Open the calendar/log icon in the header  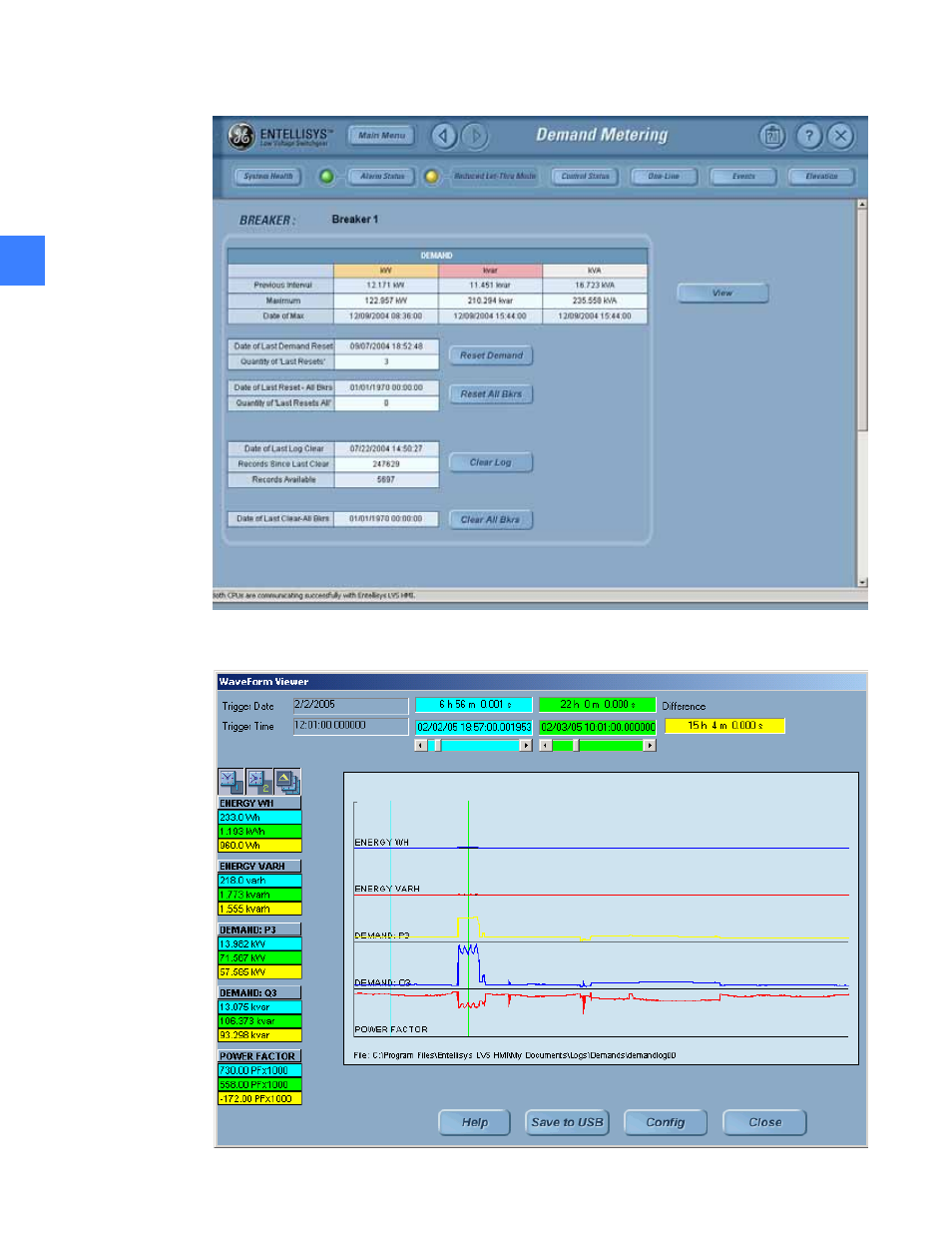click(x=771, y=136)
